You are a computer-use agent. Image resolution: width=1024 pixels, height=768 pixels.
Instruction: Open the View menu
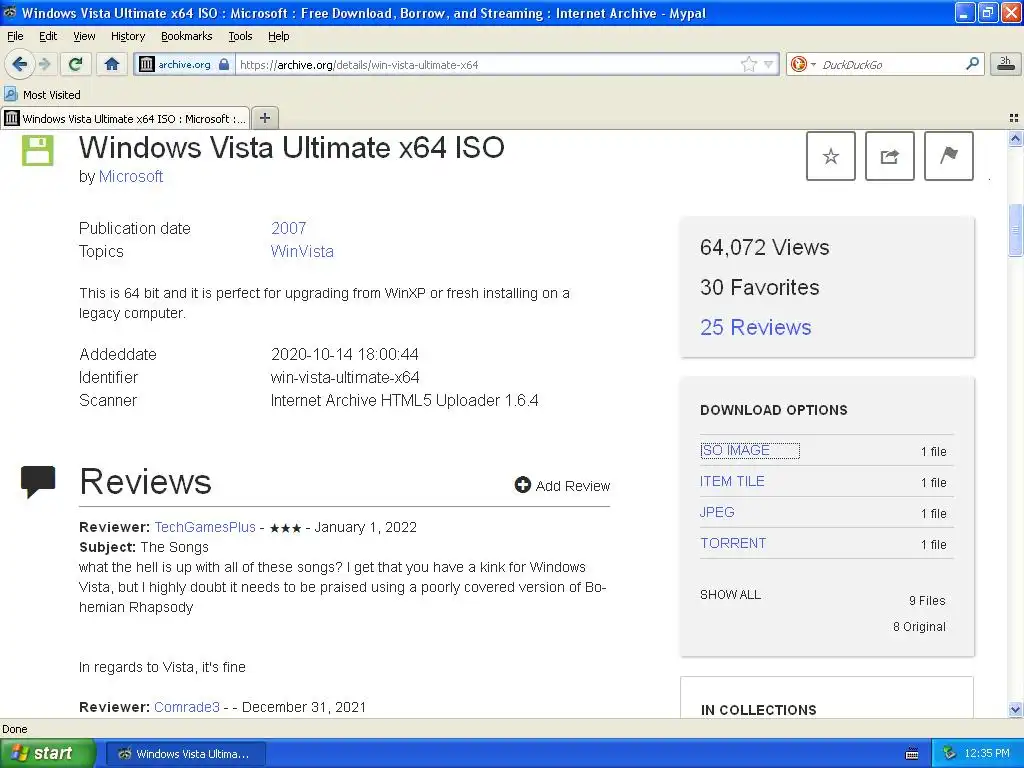pos(84,36)
